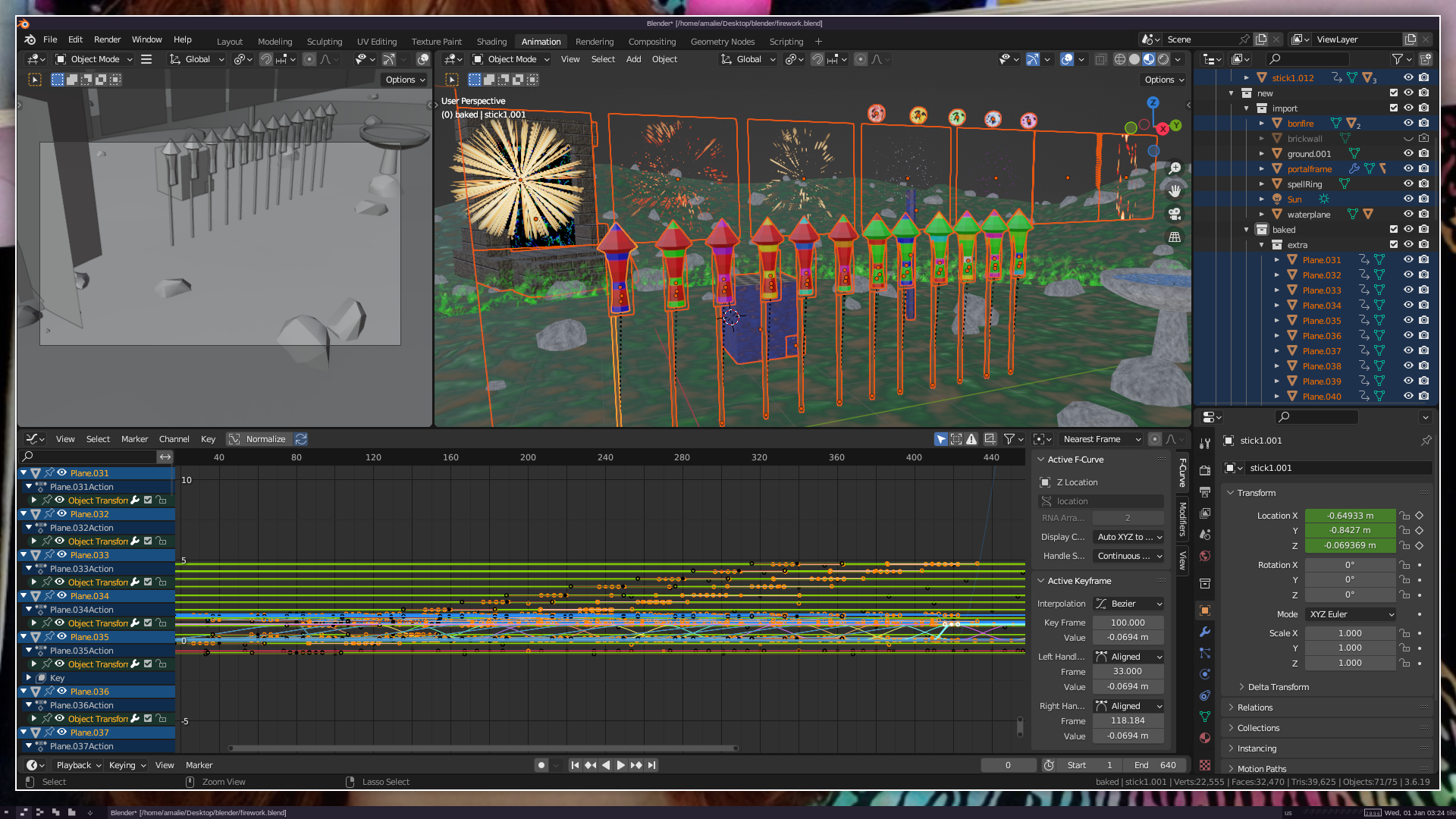Switch to orthographic grid view icon

[1175, 237]
